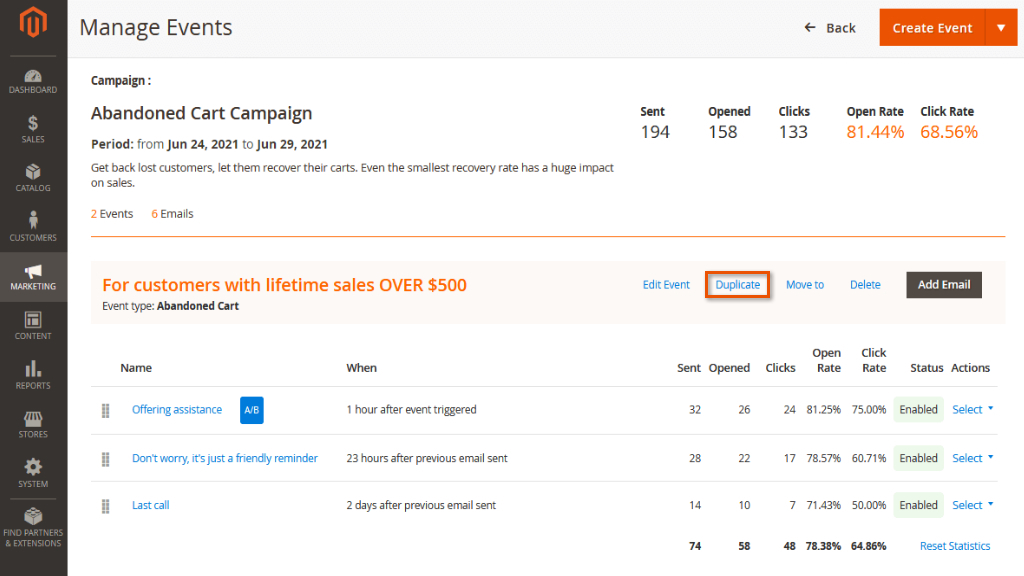Click the Reset Statistics link

click(955, 546)
